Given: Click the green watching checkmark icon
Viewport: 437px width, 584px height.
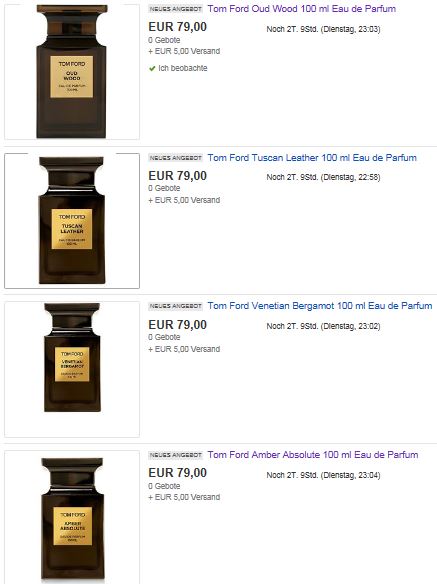Looking at the screenshot, I should [x=152, y=69].
